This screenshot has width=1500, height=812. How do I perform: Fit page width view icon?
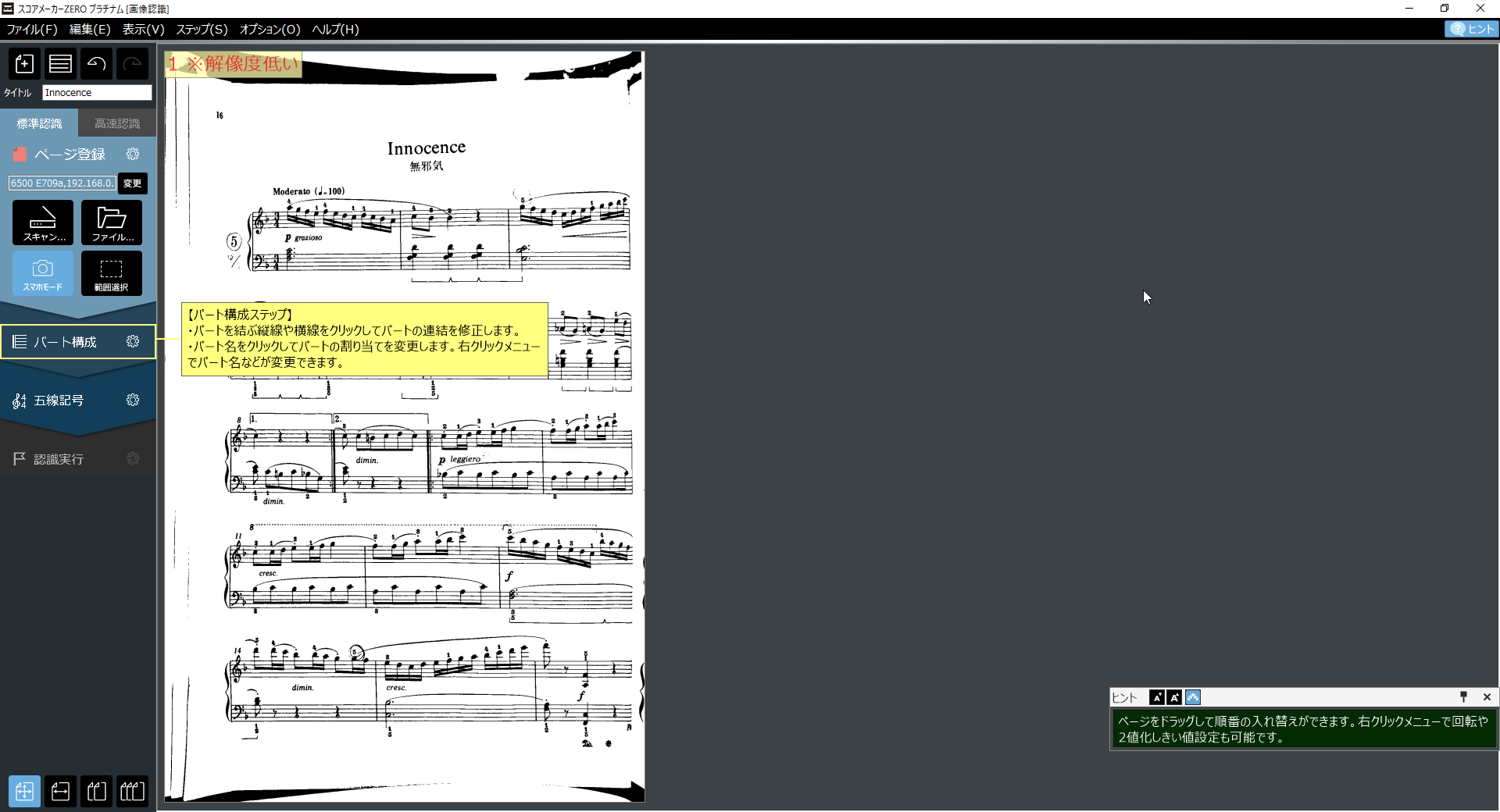click(x=60, y=791)
